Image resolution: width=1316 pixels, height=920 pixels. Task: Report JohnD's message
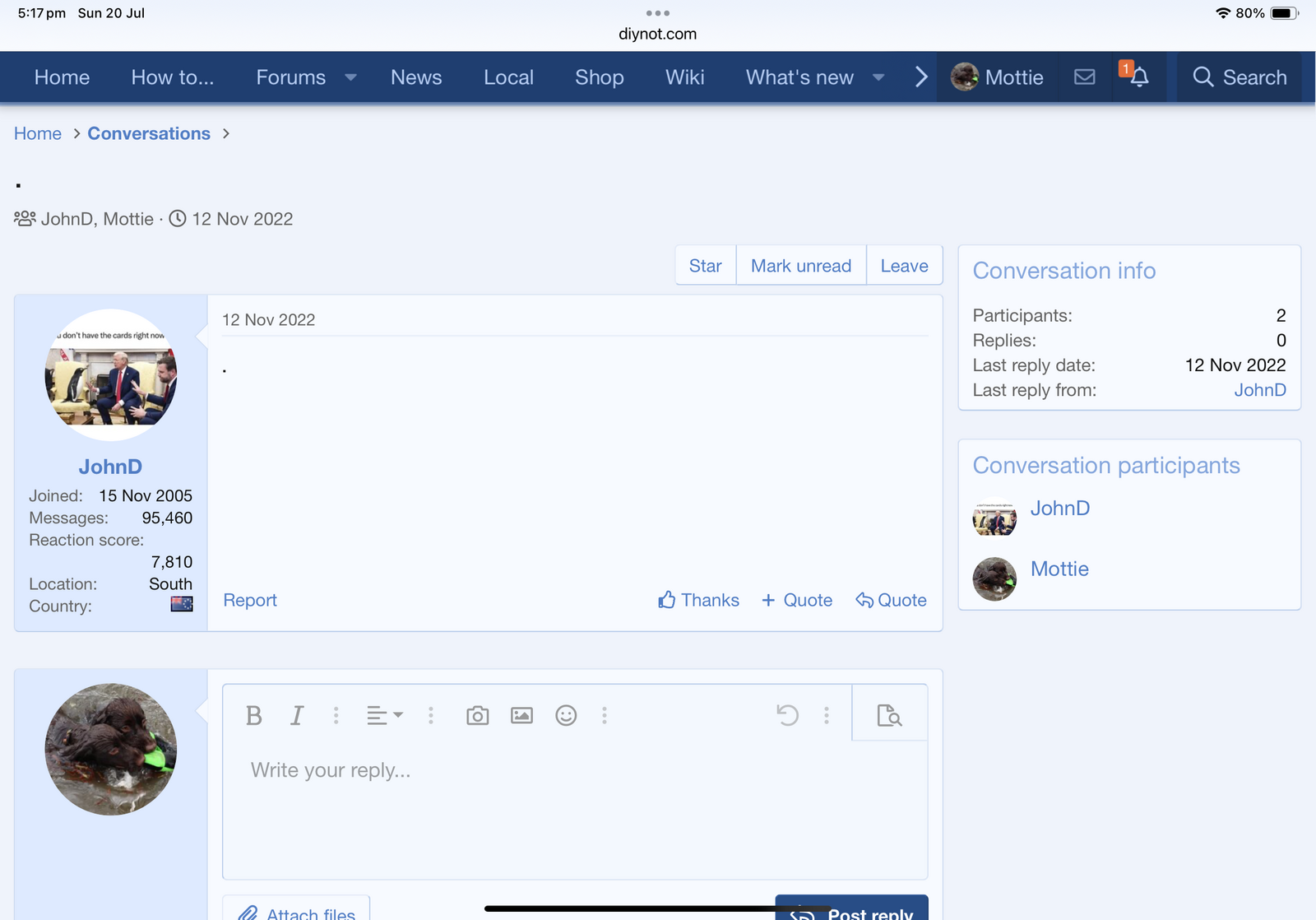250,600
